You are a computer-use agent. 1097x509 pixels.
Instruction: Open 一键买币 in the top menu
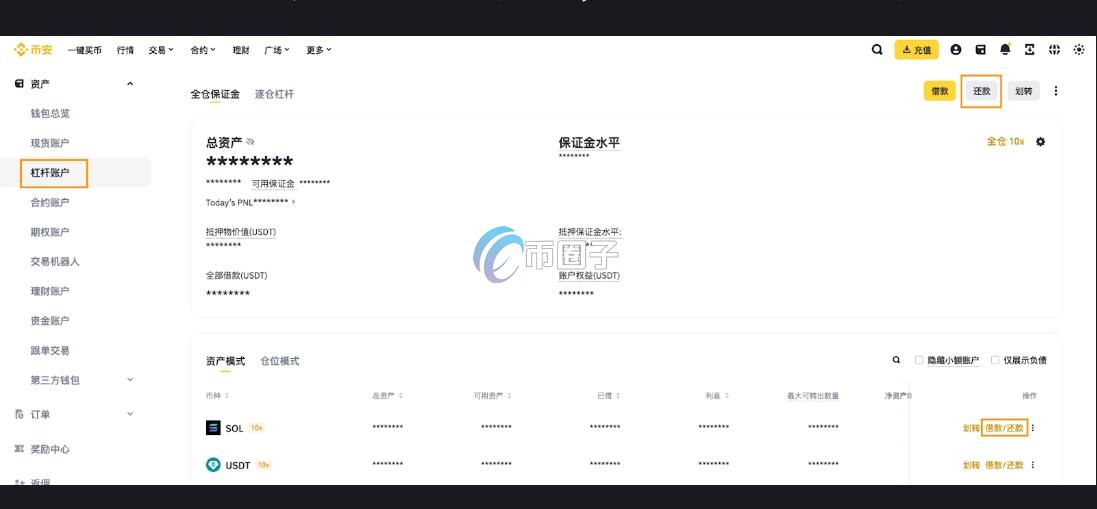[85, 50]
